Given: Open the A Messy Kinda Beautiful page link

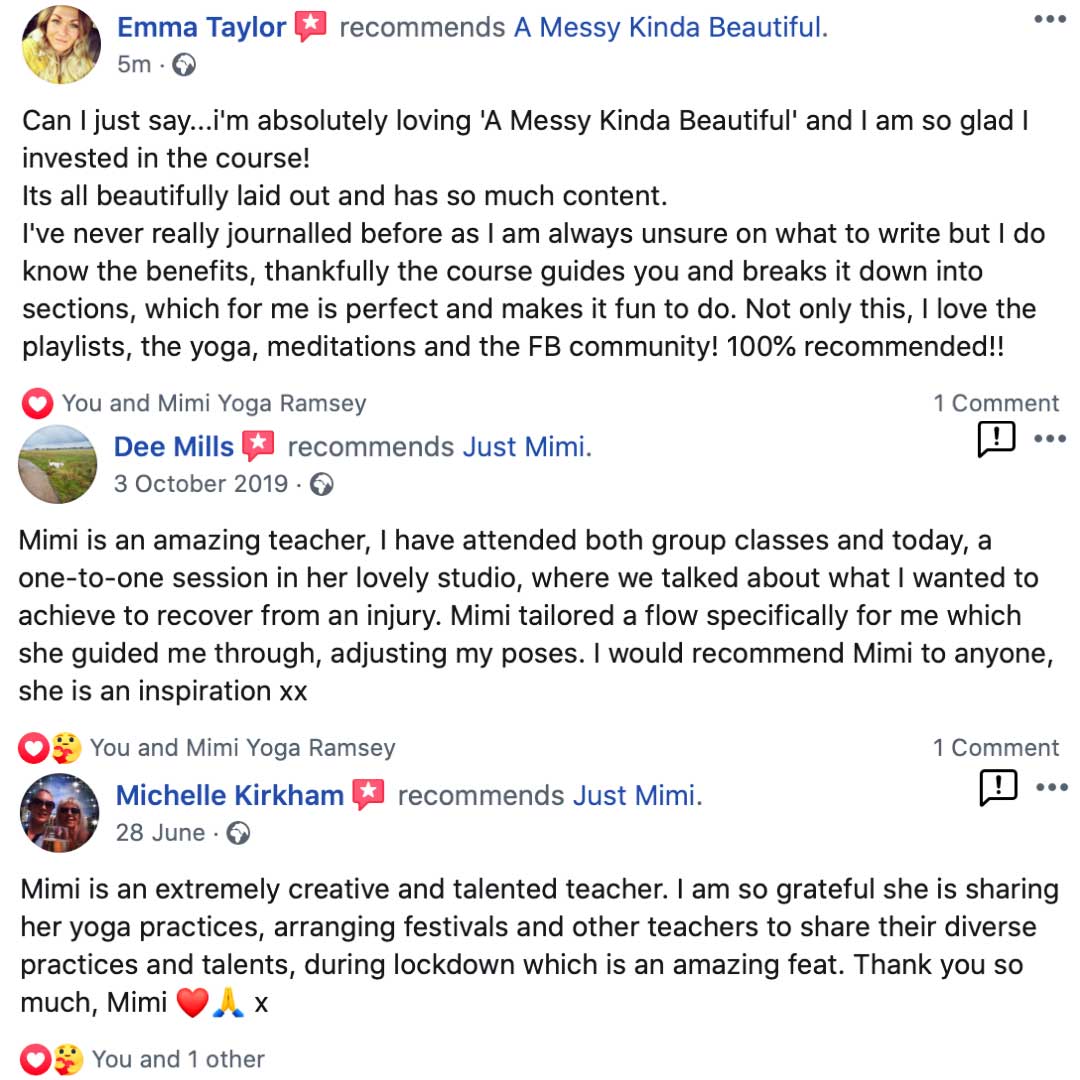Looking at the screenshot, I should click(x=668, y=28).
